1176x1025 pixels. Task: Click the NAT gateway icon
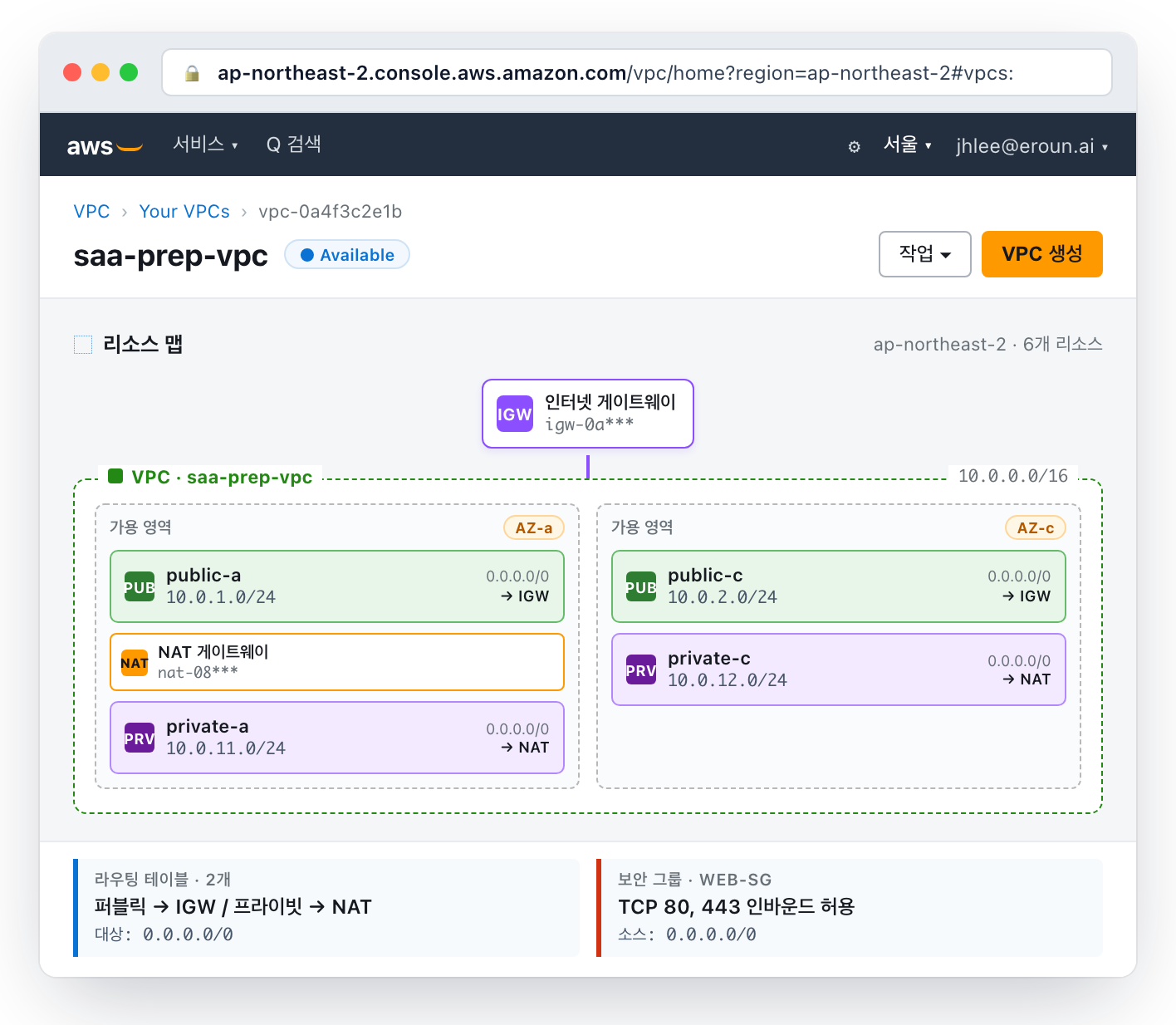coord(135,663)
